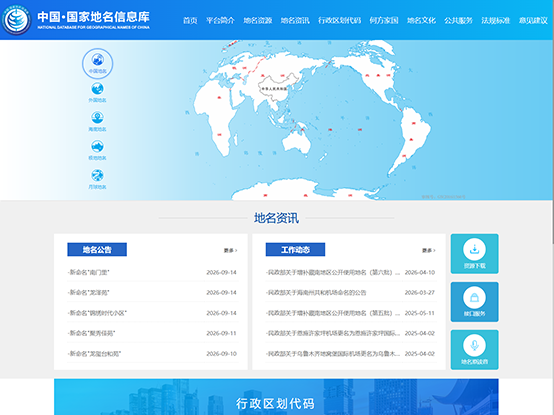The width and height of the screenshot is (554, 415).
Task: Open the 接口服务 interface service tile
Action: [475, 302]
